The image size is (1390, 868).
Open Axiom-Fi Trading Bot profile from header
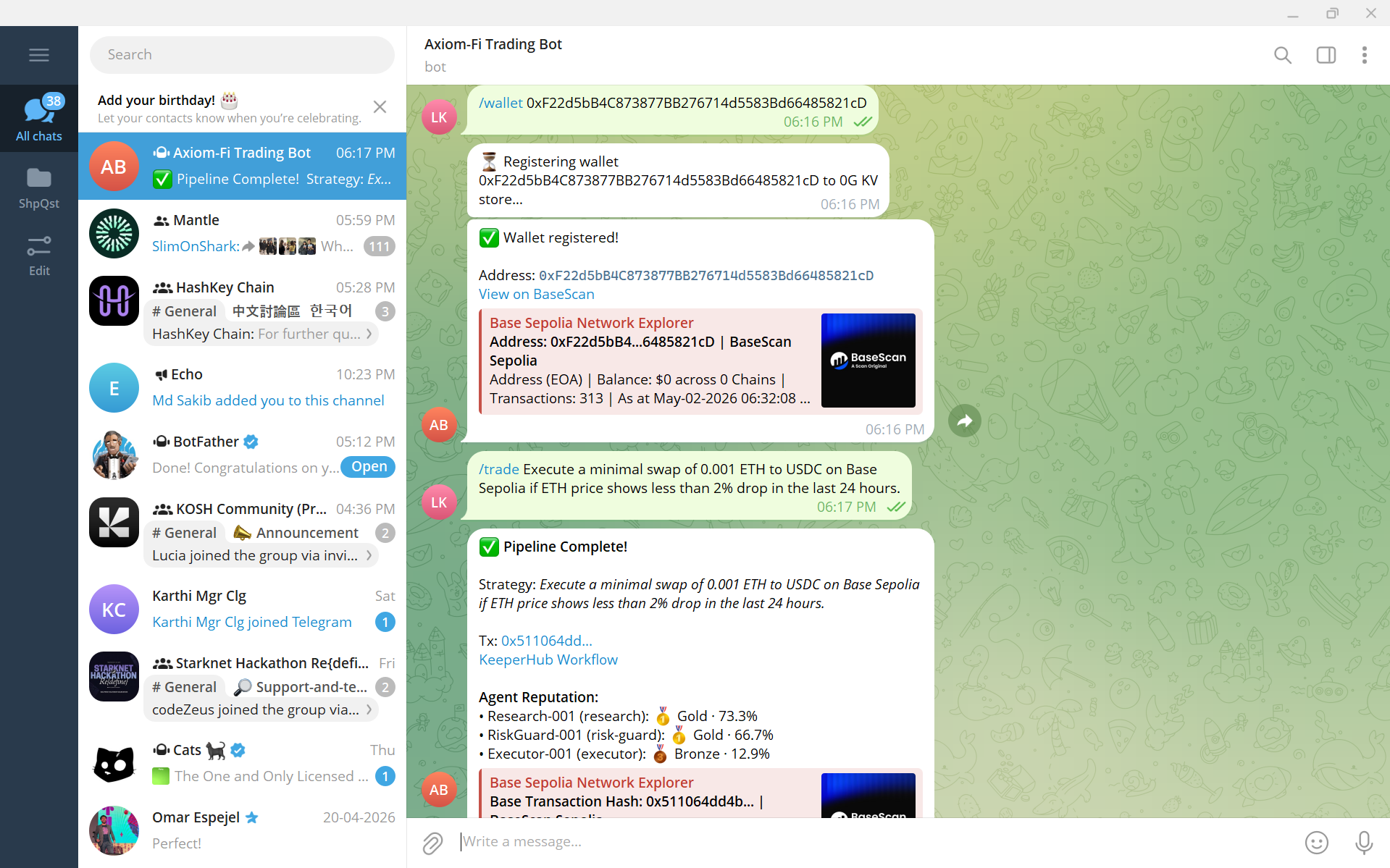pyautogui.click(x=493, y=55)
